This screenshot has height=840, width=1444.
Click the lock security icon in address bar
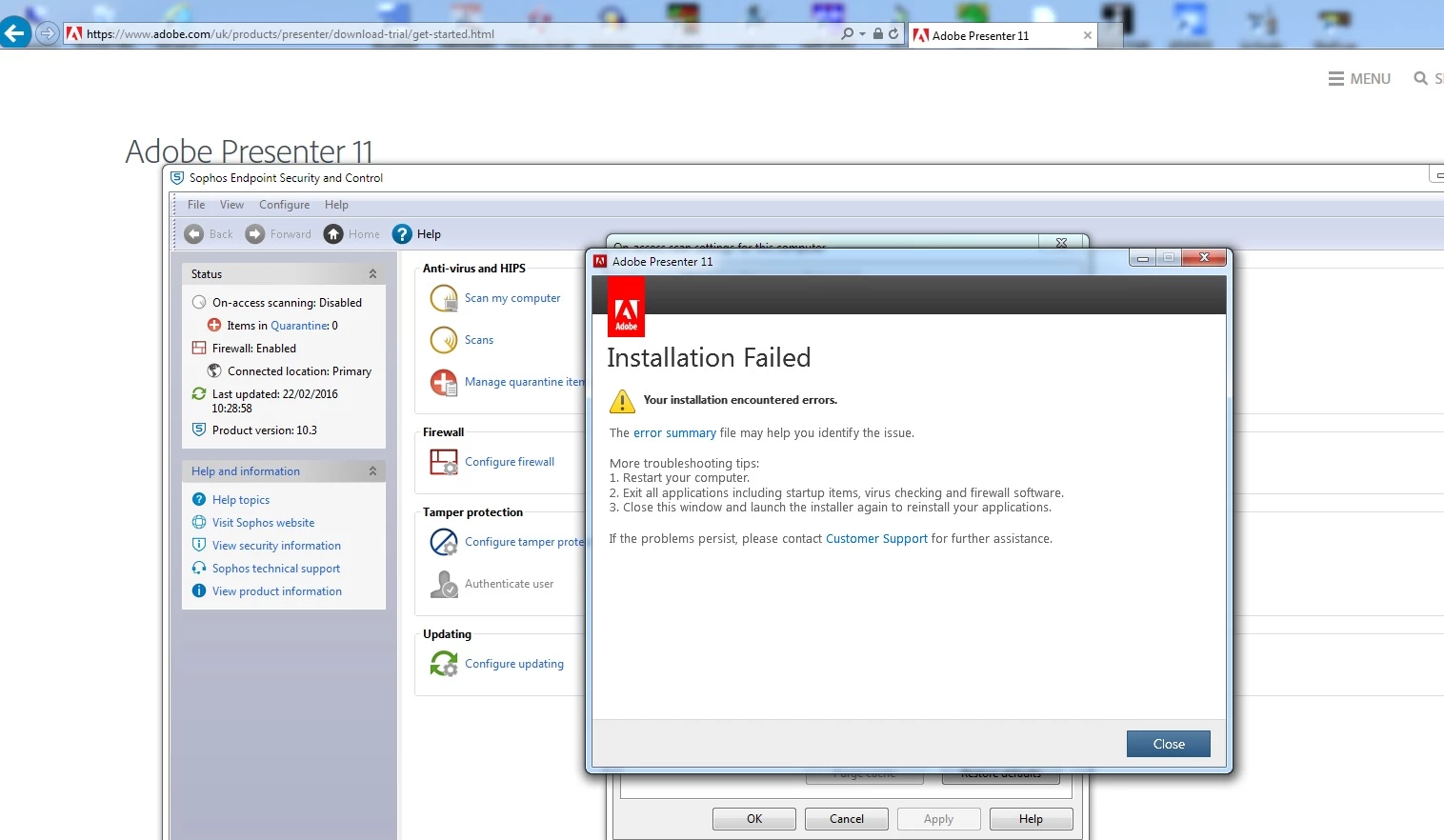878,33
